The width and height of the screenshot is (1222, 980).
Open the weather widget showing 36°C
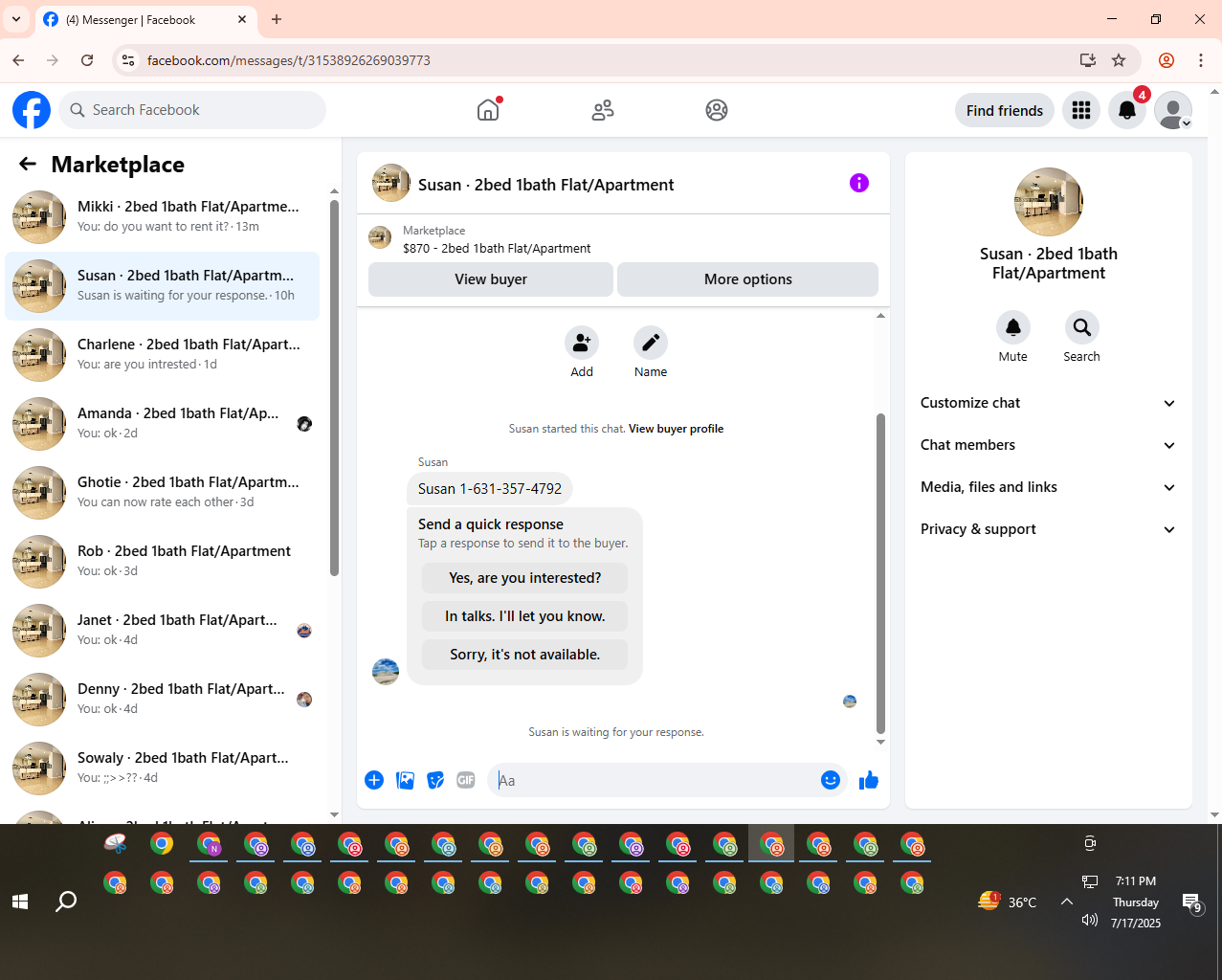1008,902
